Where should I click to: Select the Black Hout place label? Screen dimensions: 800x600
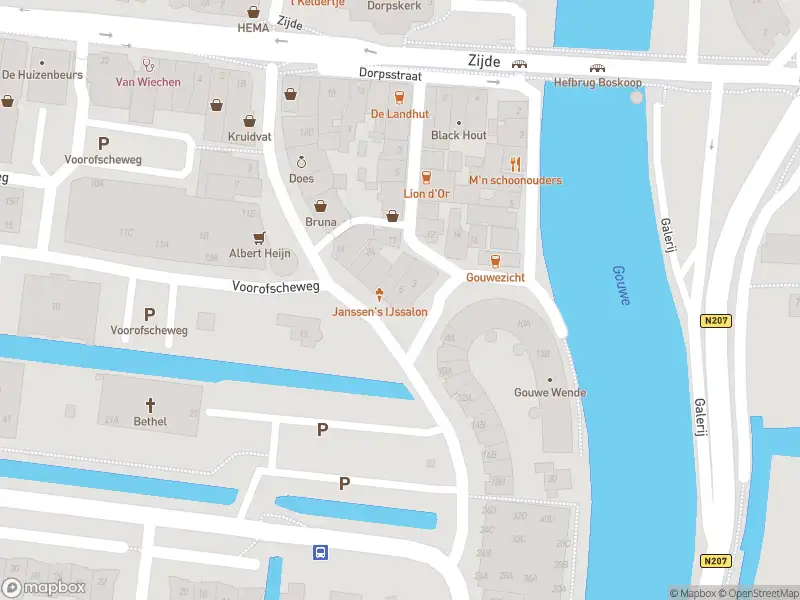click(459, 135)
